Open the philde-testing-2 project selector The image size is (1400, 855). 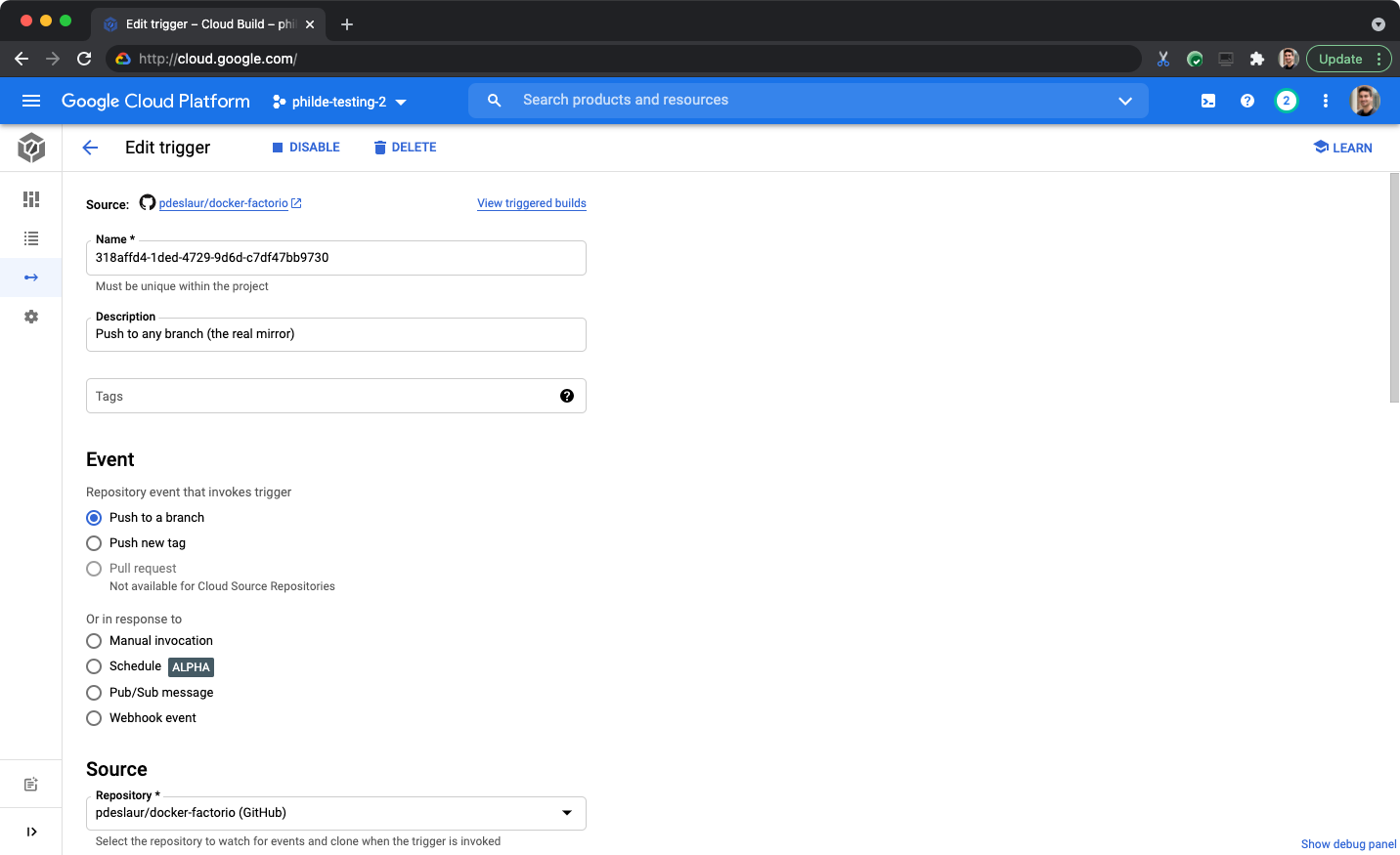(x=339, y=102)
